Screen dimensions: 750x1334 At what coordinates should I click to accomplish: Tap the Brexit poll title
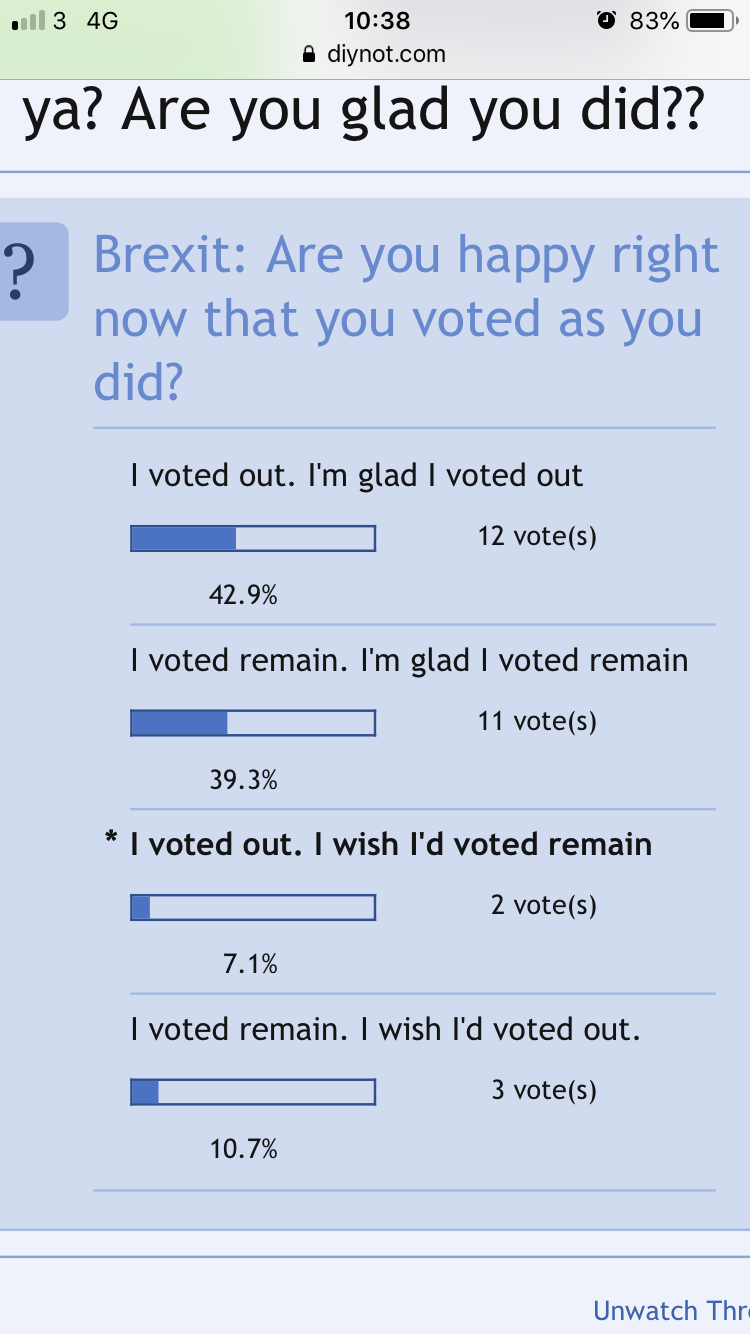405,319
